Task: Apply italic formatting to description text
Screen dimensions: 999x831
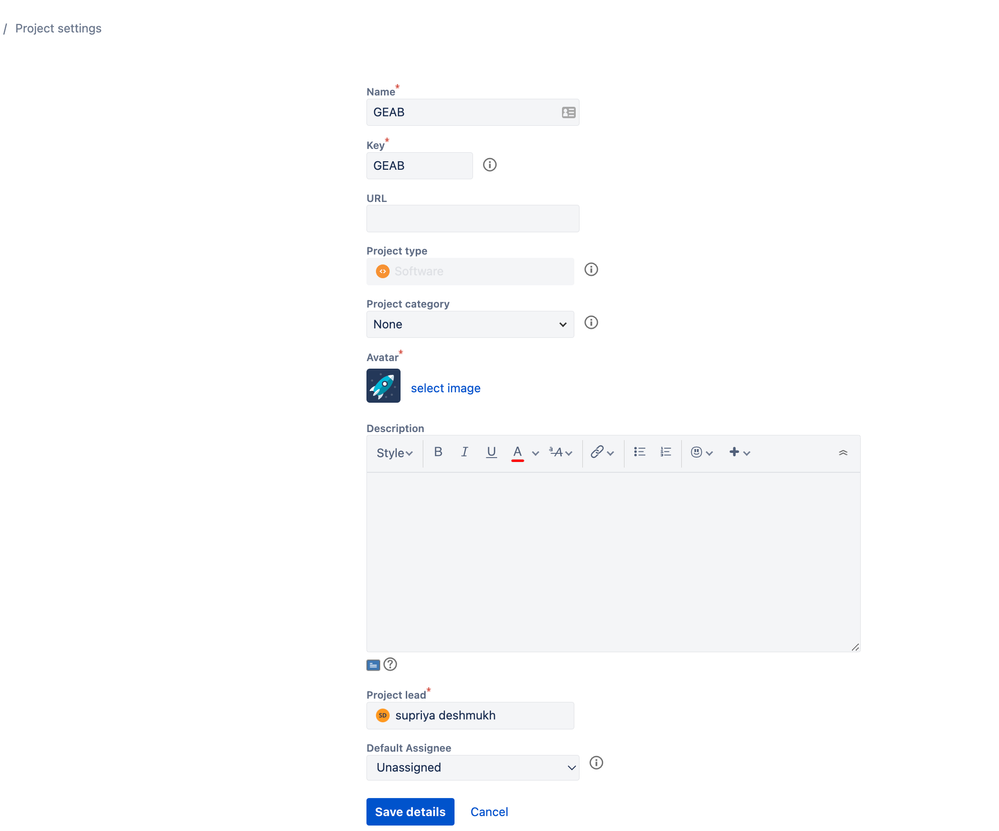Action: [x=464, y=452]
